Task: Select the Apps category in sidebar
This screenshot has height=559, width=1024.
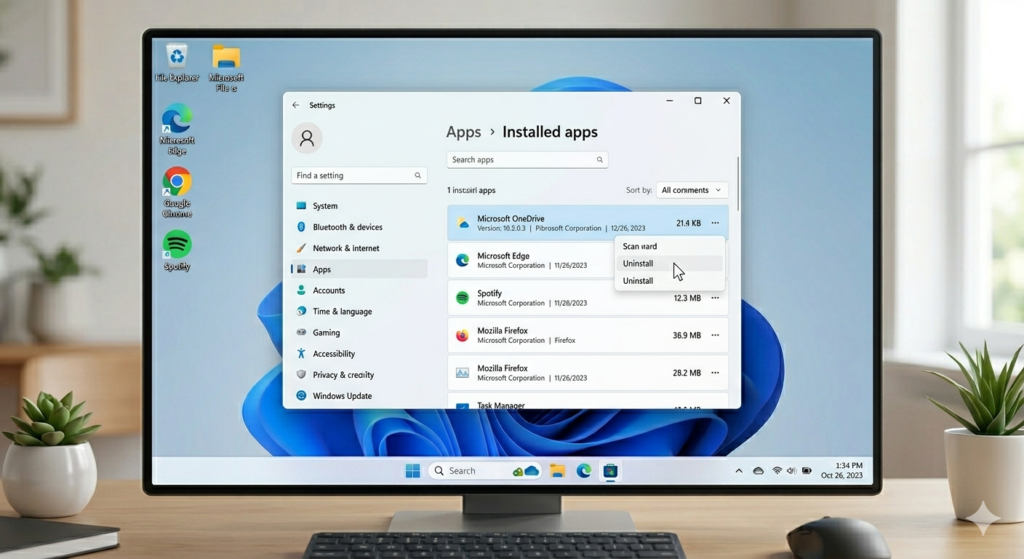Action: pos(359,269)
